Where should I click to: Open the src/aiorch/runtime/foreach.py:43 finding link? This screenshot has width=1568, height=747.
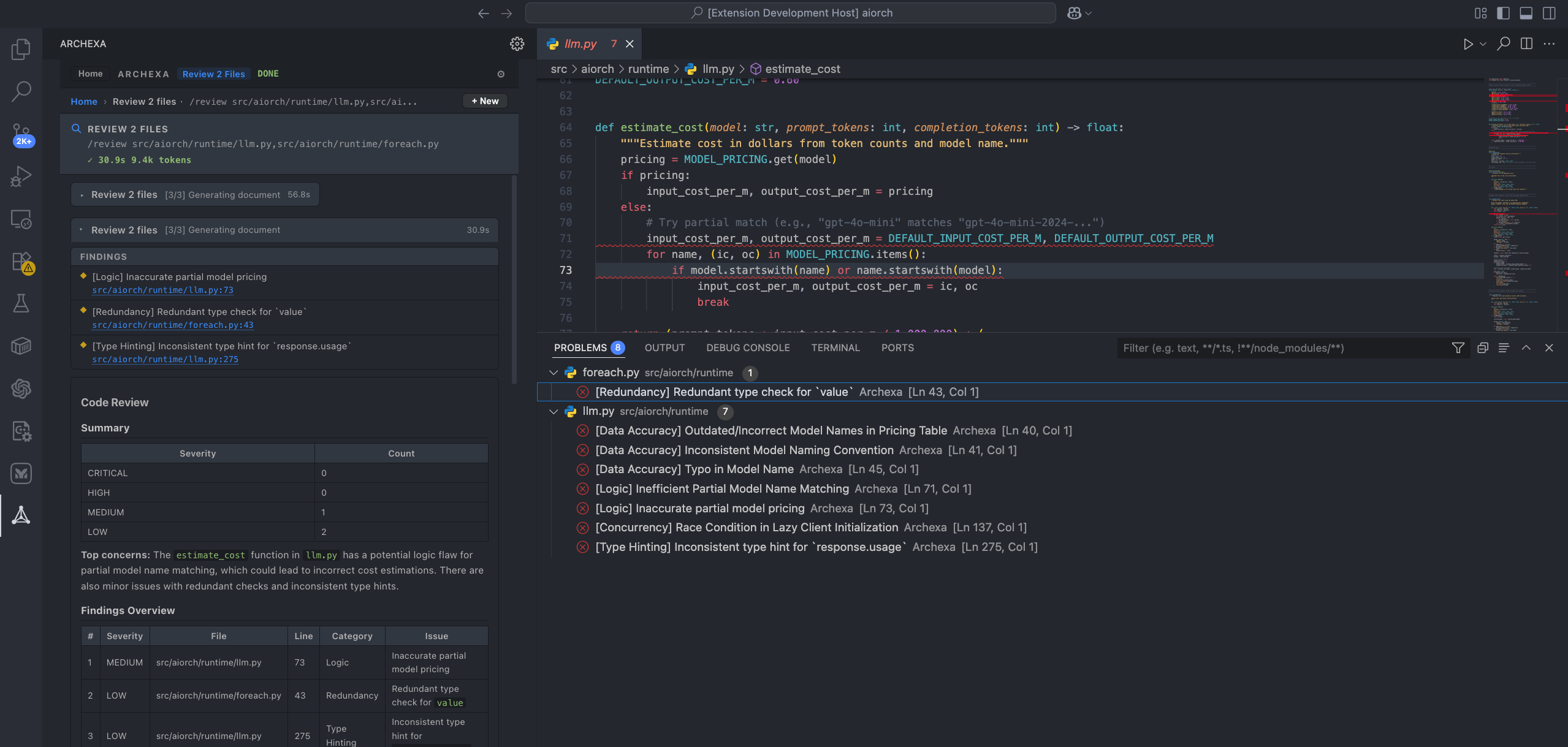(x=172, y=325)
